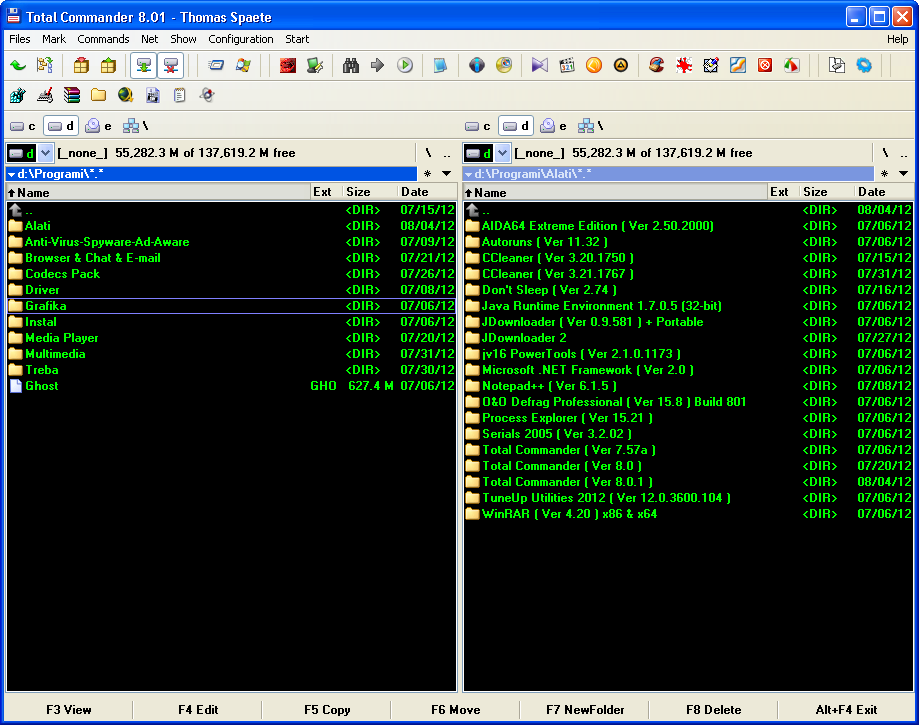The width and height of the screenshot is (919, 725).
Task: Toggle the FTP disconnect toolbar button
Action: tap(171, 65)
